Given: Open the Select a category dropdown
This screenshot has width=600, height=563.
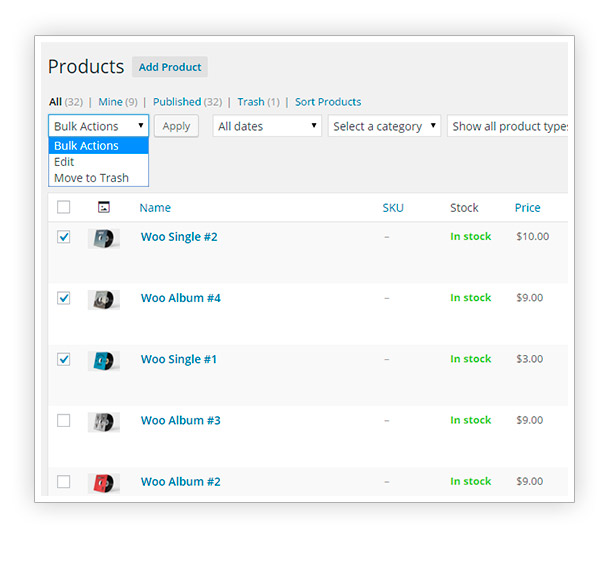Looking at the screenshot, I should (384, 126).
